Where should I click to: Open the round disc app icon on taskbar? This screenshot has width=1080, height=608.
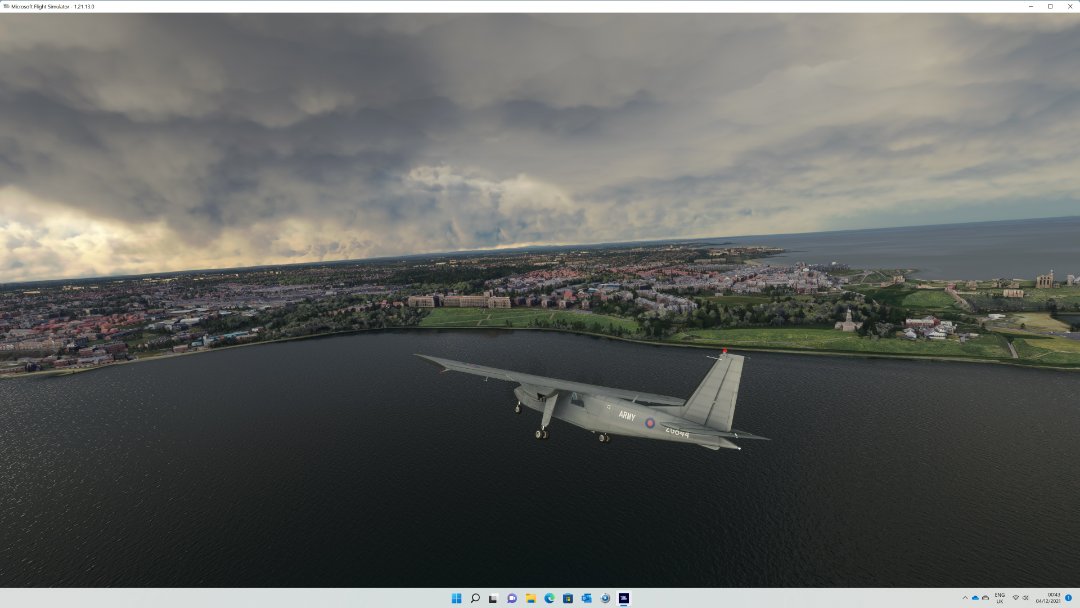(605, 598)
